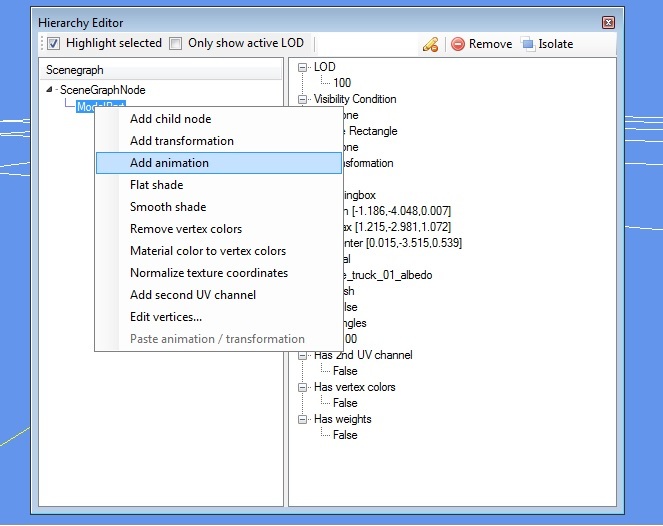Image resolution: width=663 pixels, height=526 pixels.
Task: Select Add animation in context menu
Action: (218, 163)
